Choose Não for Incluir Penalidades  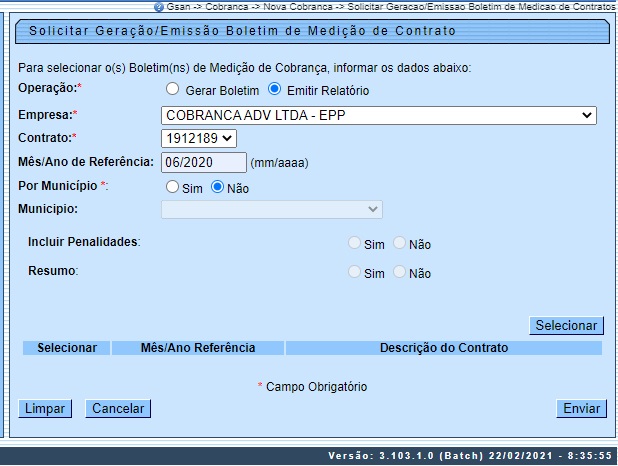[400, 243]
